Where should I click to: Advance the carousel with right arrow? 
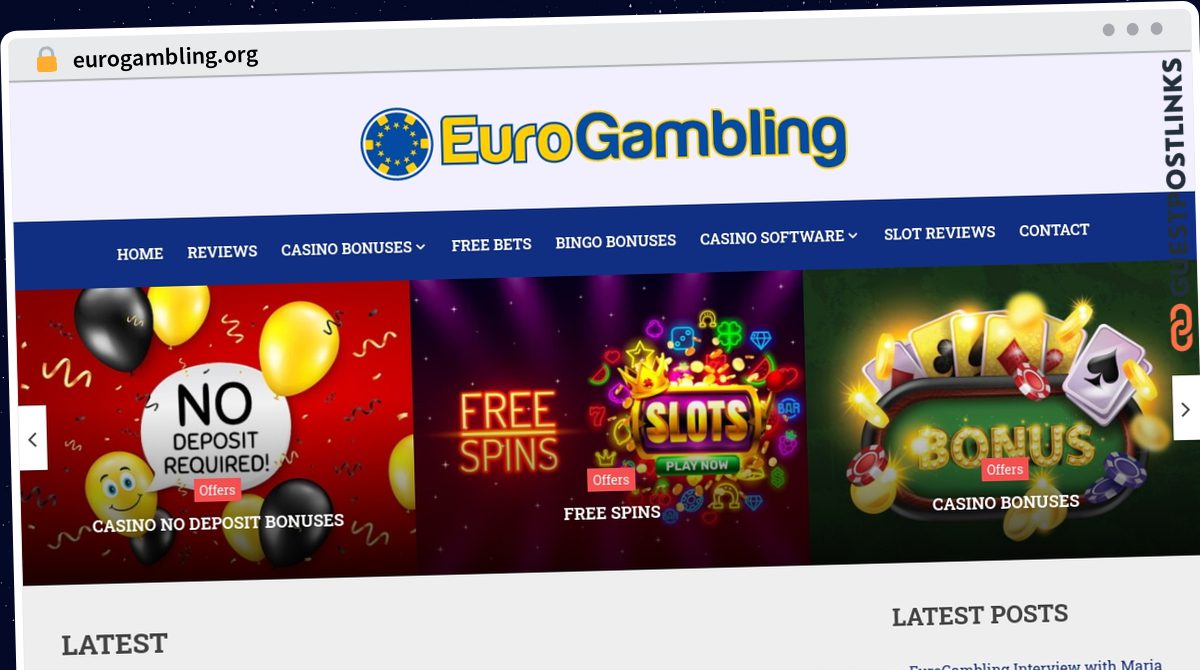click(x=1185, y=408)
